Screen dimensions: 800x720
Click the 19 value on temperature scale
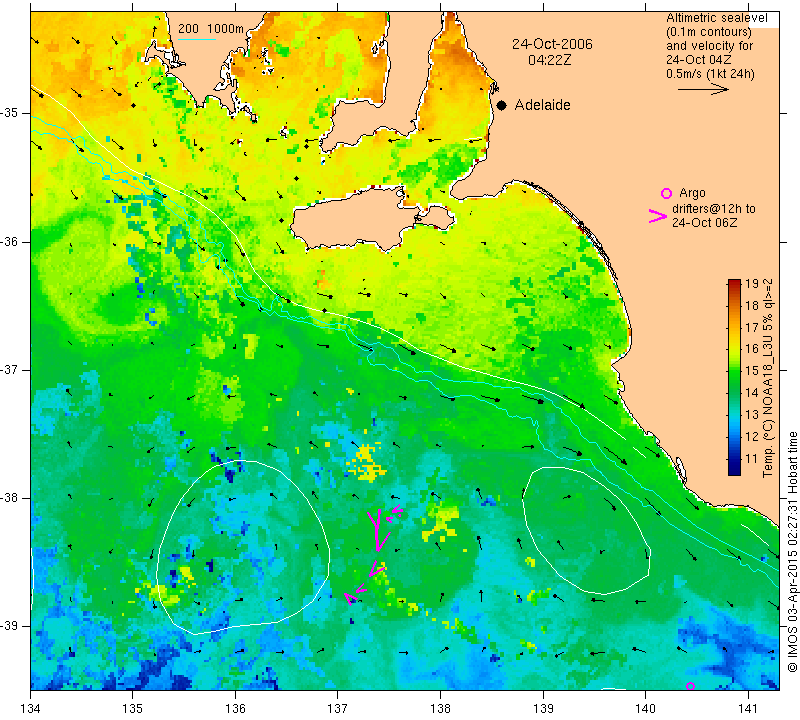point(752,284)
